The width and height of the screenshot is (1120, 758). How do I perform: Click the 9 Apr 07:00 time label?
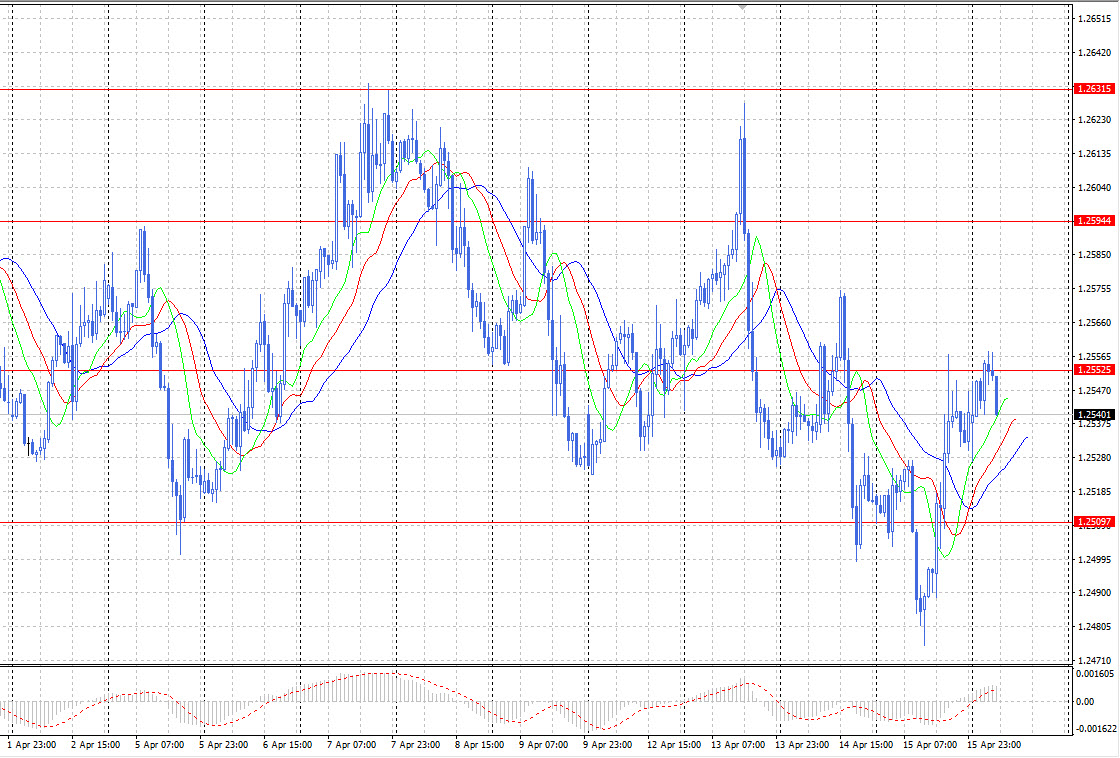tap(544, 744)
